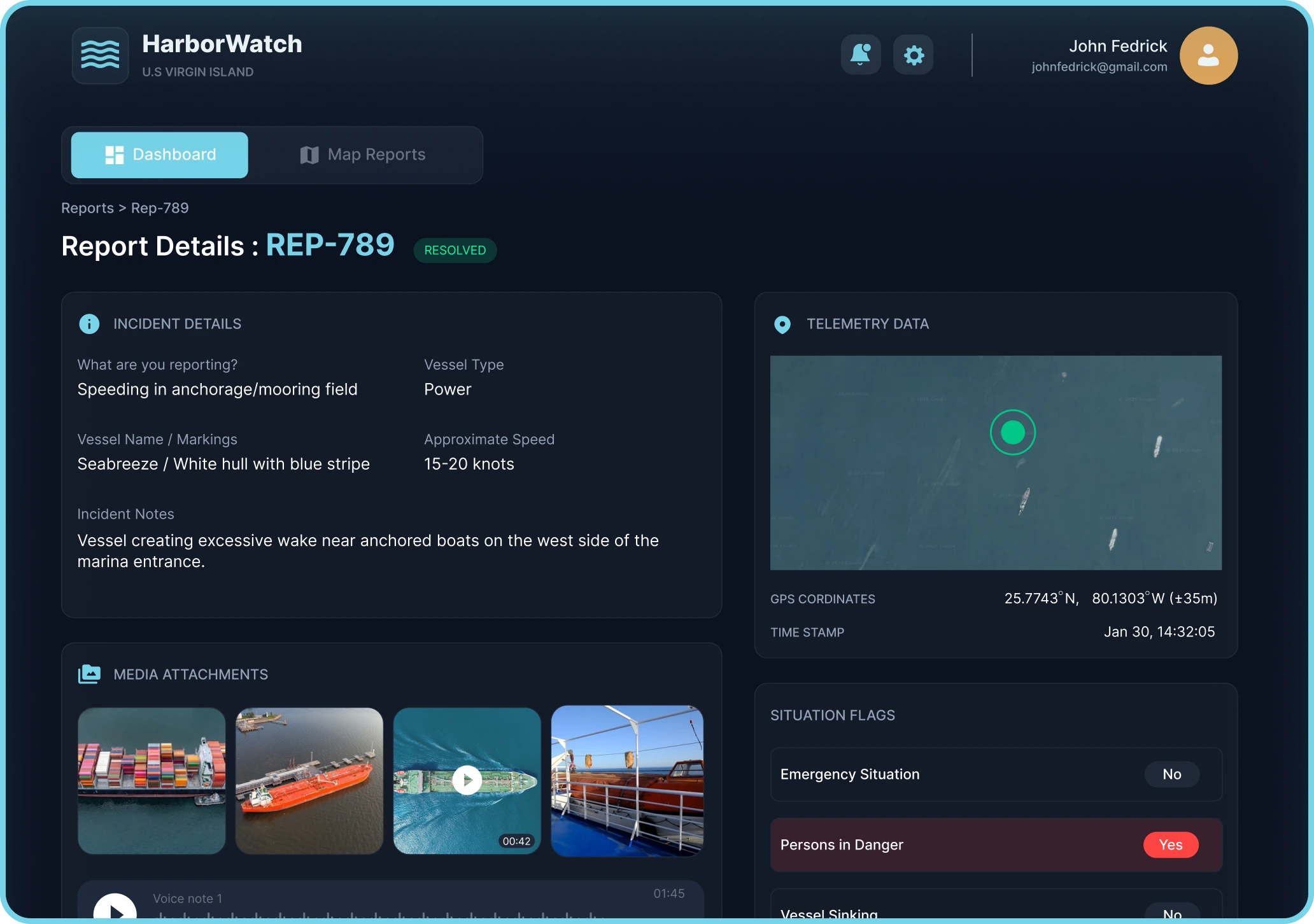
Task: Click the HarborWatch title text
Action: coord(222,44)
